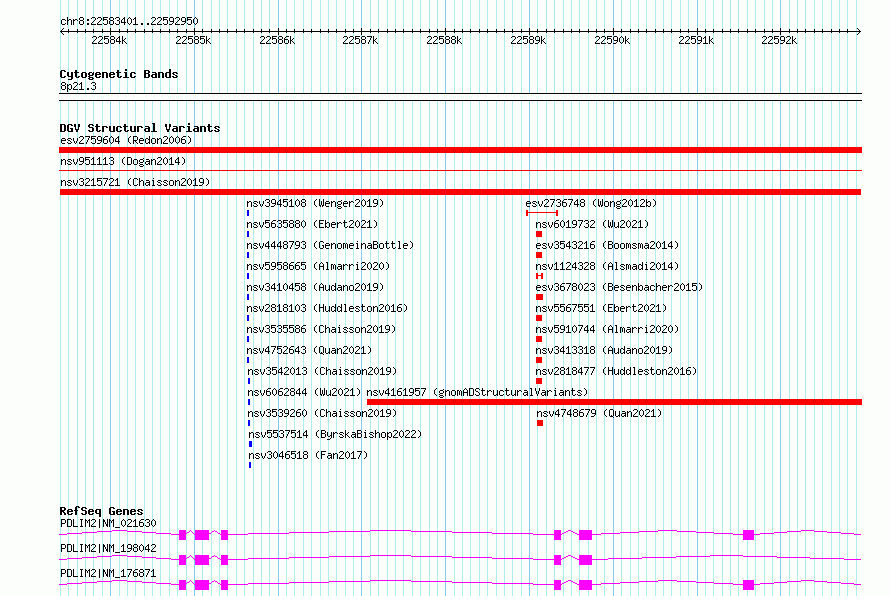Click the nsv951113 (Dogan2014) label
This screenshot has height=596, width=890.
[123, 161]
